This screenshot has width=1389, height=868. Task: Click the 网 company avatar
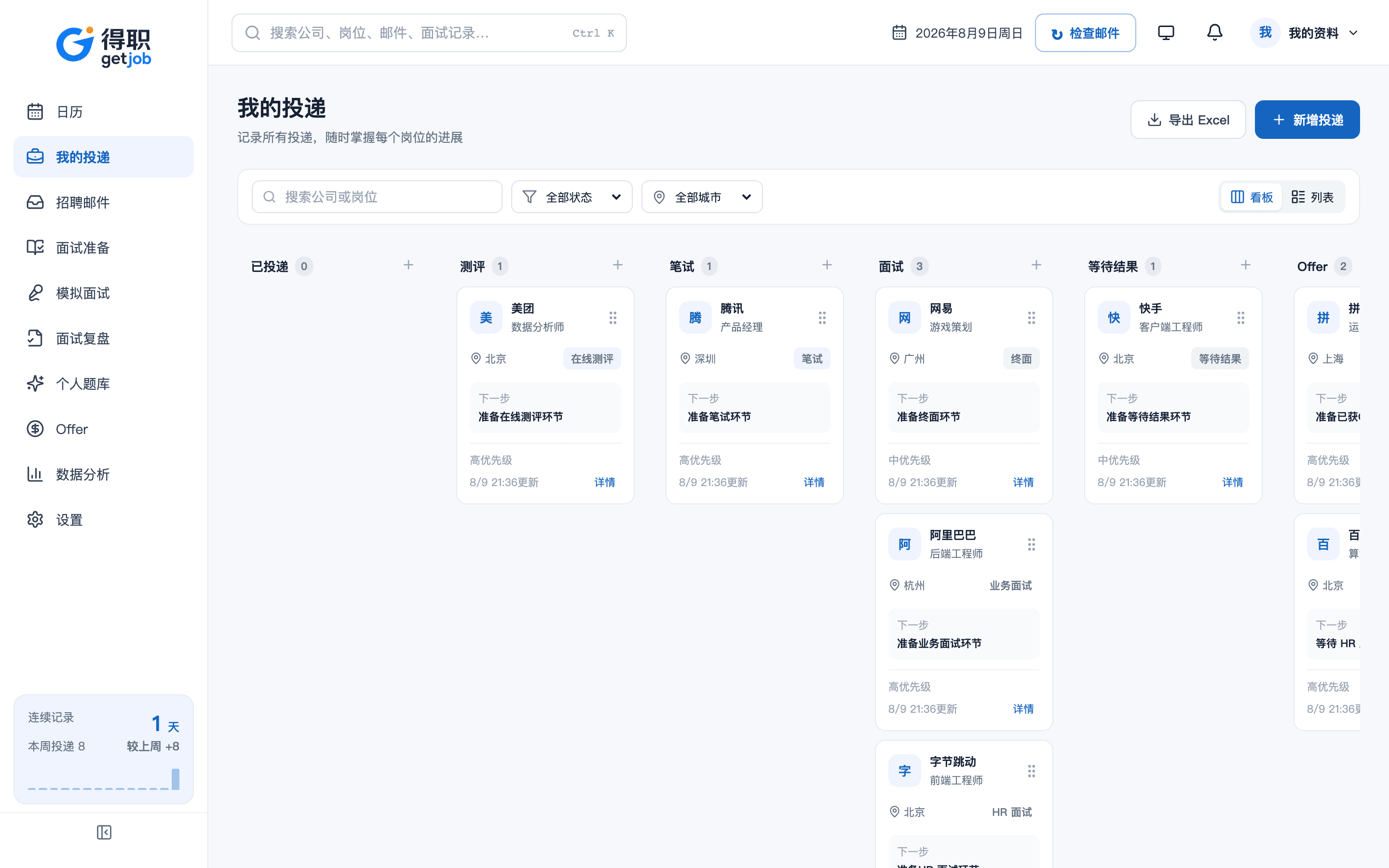[x=905, y=317]
